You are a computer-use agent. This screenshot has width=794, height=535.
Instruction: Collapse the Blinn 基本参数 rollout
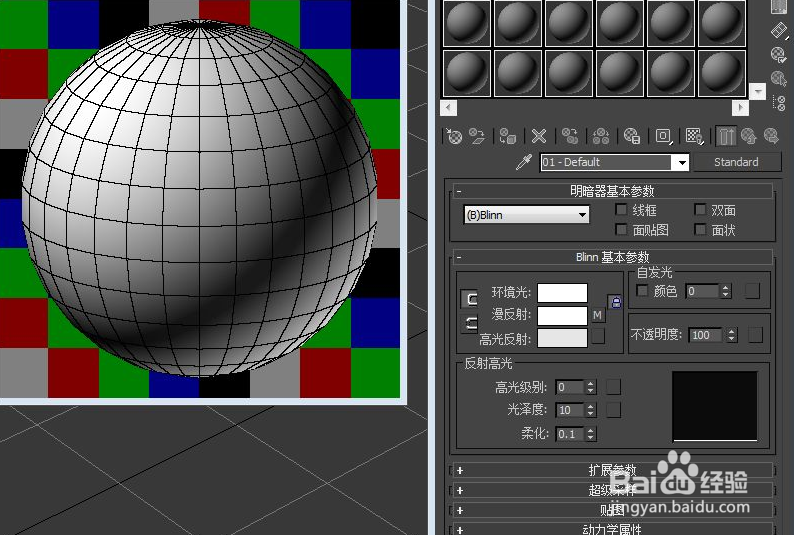tap(613, 257)
